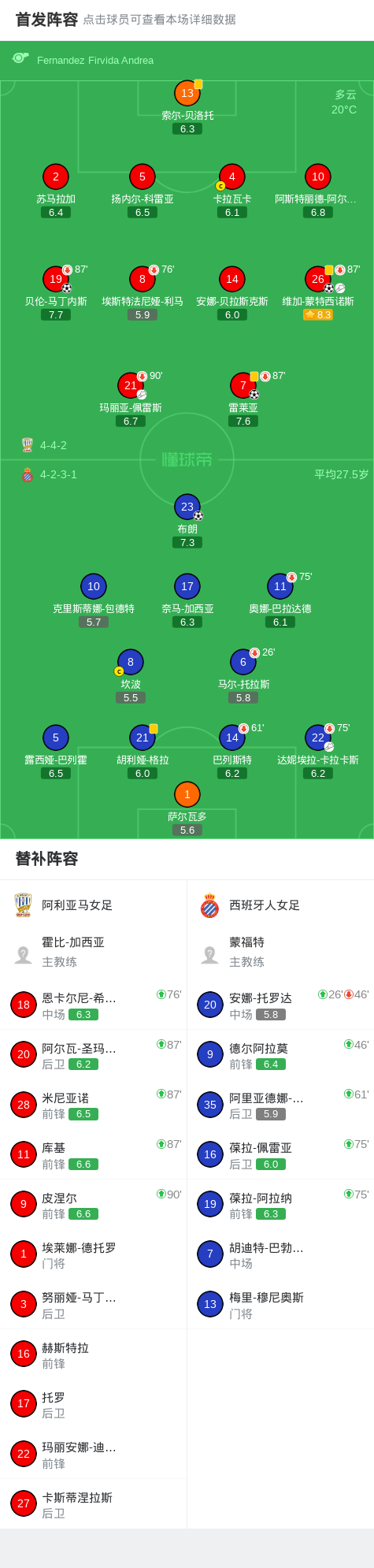Open substitute 恩卡尔尼-希 number 18 row
Viewport: 374px width, 1568px height.
(93, 1005)
